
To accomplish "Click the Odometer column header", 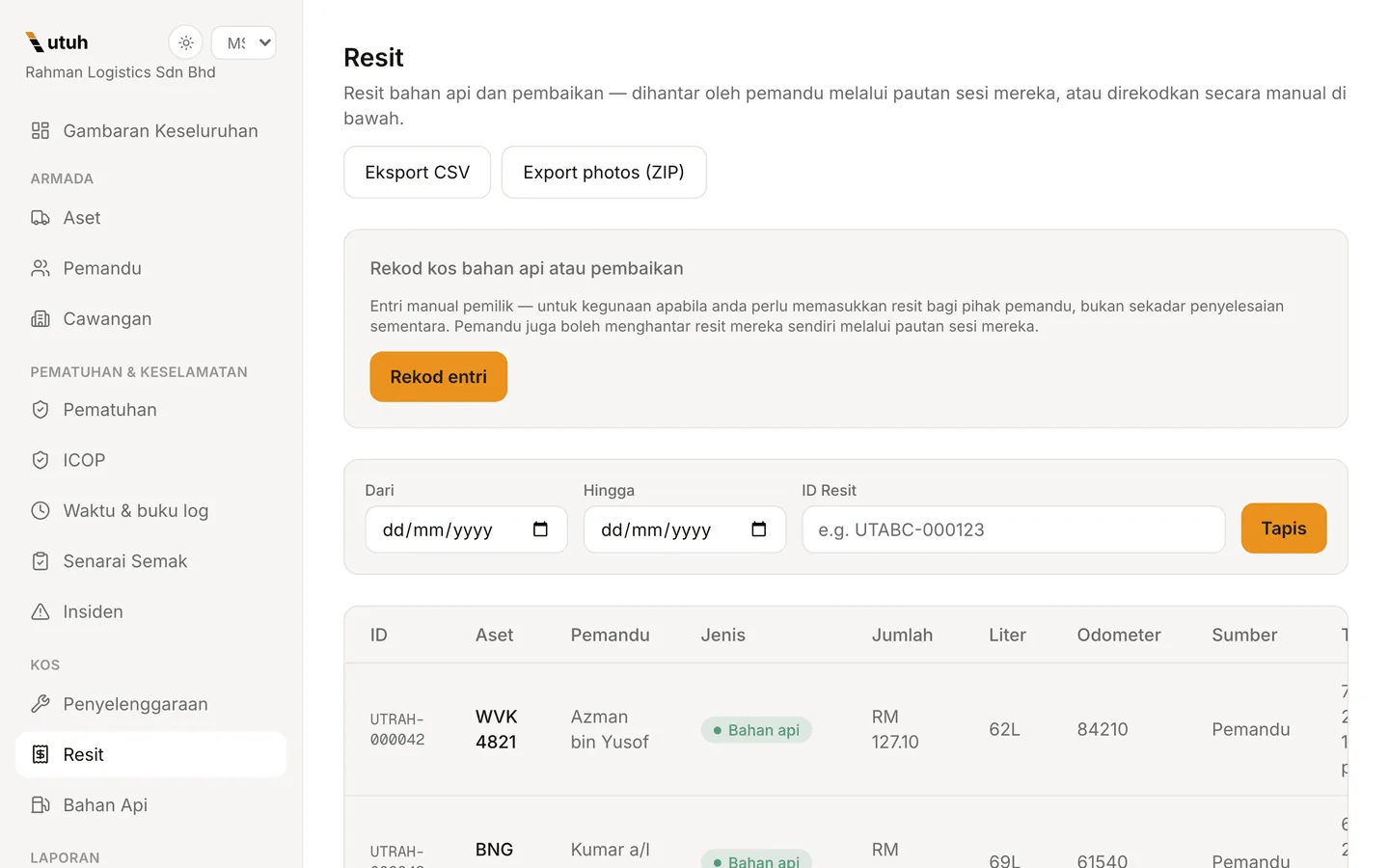I will [1119, 636].
